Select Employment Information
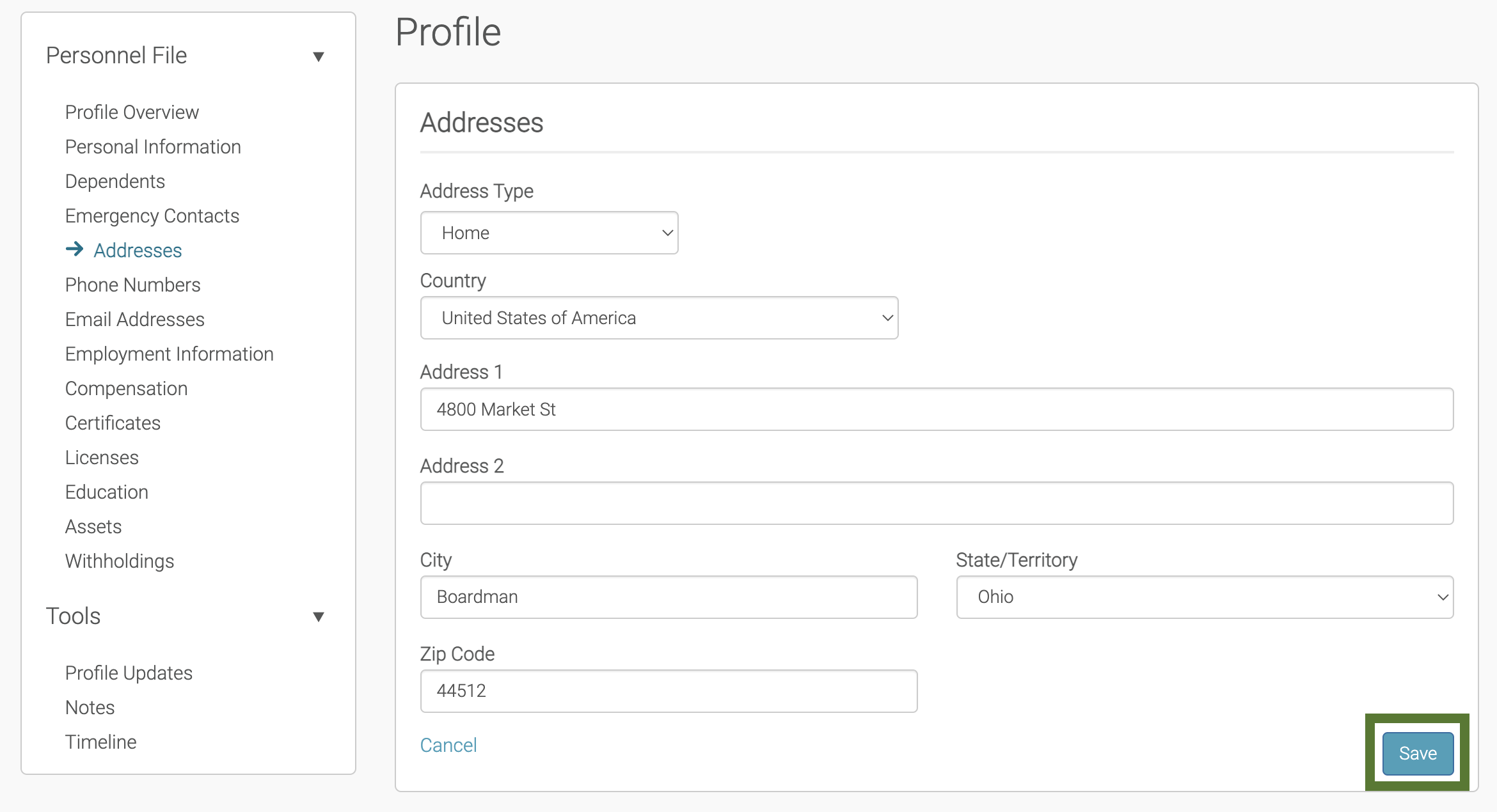The height and width of the screenshot is (812, 1497). tap(169, 354)
